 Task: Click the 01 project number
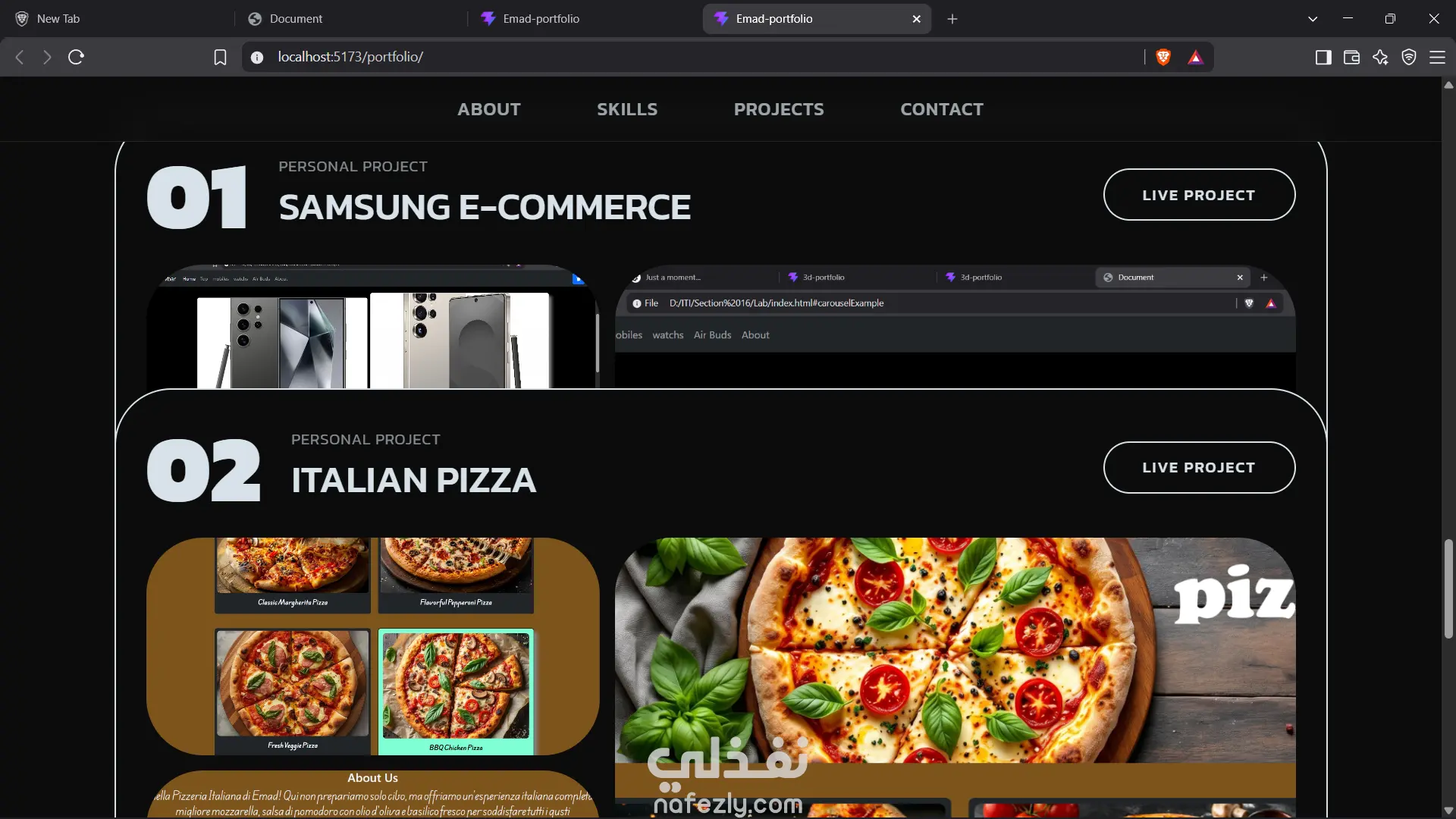[x=197, y=197]
